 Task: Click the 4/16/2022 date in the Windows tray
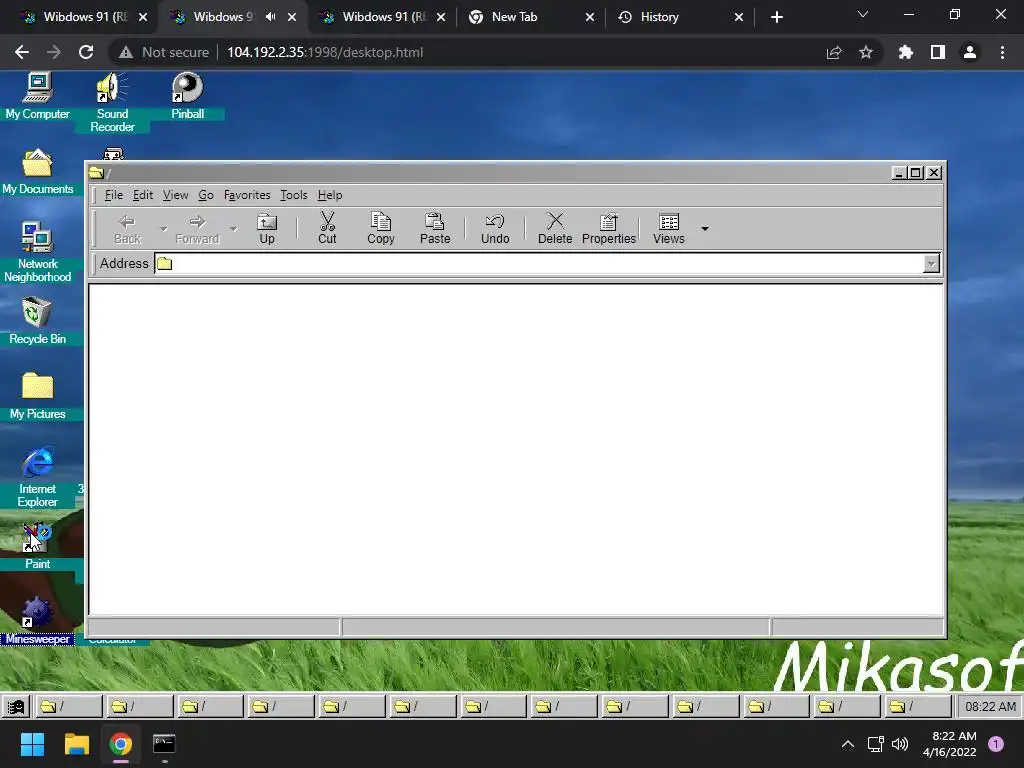pyautogui.click(x=950, y=752)
